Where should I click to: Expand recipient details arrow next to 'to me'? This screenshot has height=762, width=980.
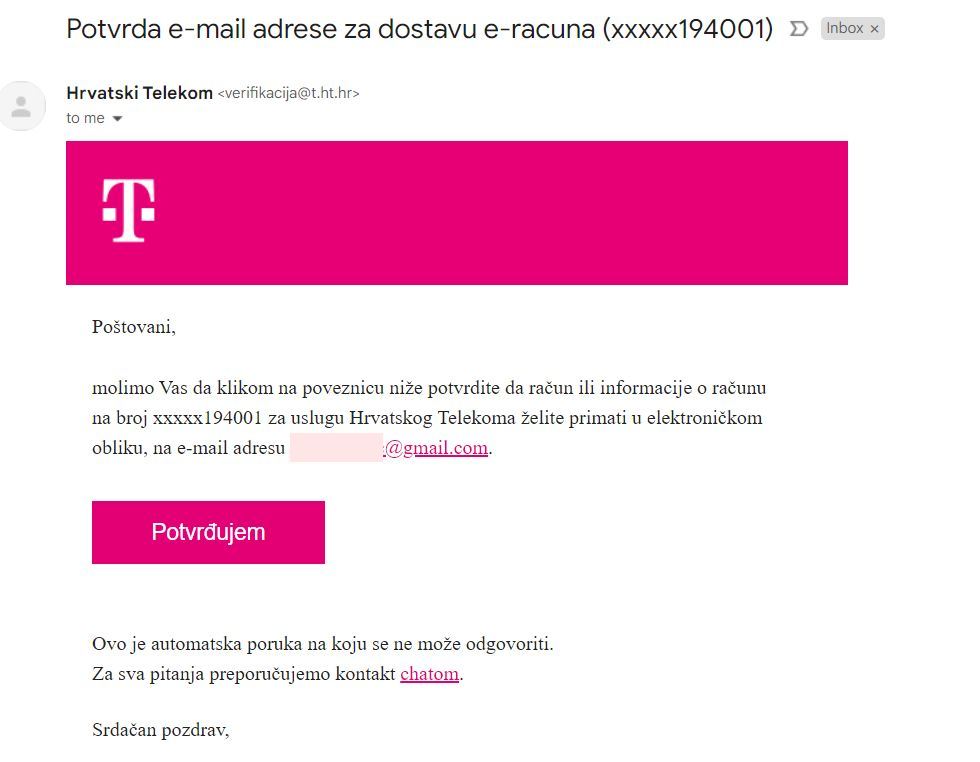point(117,118)
